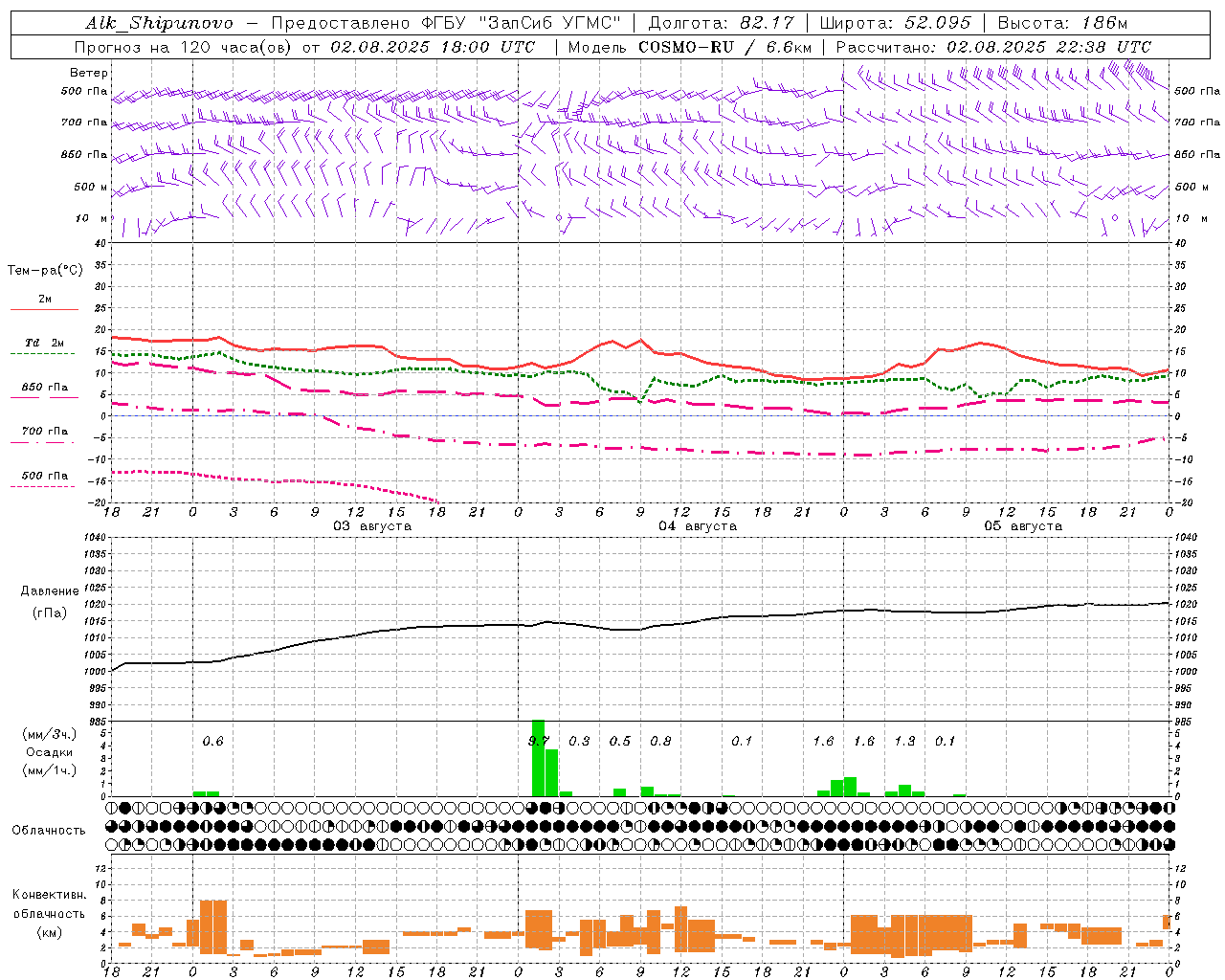Viewport: 1225px width, 980px height.
Task: Click the 850 гПа entry in temperature legend
Action: (x=45, y=388)
